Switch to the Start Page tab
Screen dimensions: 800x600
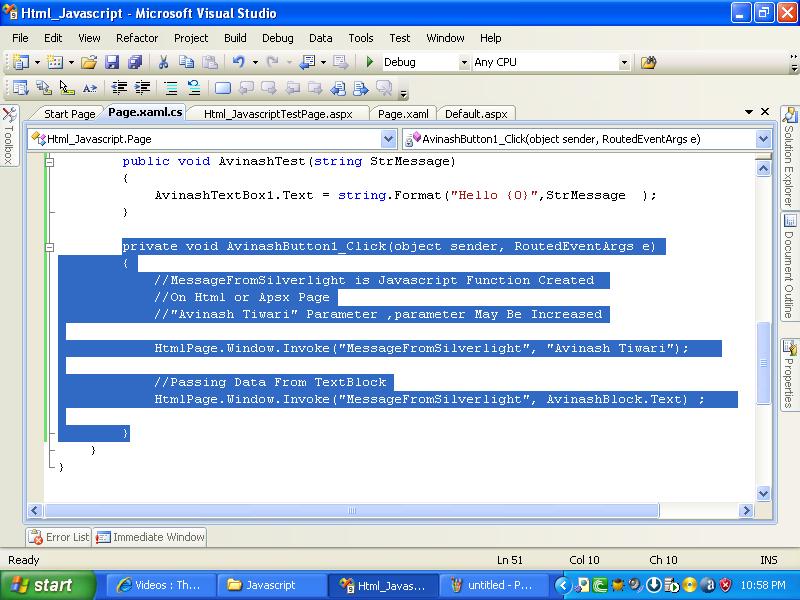coord(69,114)
